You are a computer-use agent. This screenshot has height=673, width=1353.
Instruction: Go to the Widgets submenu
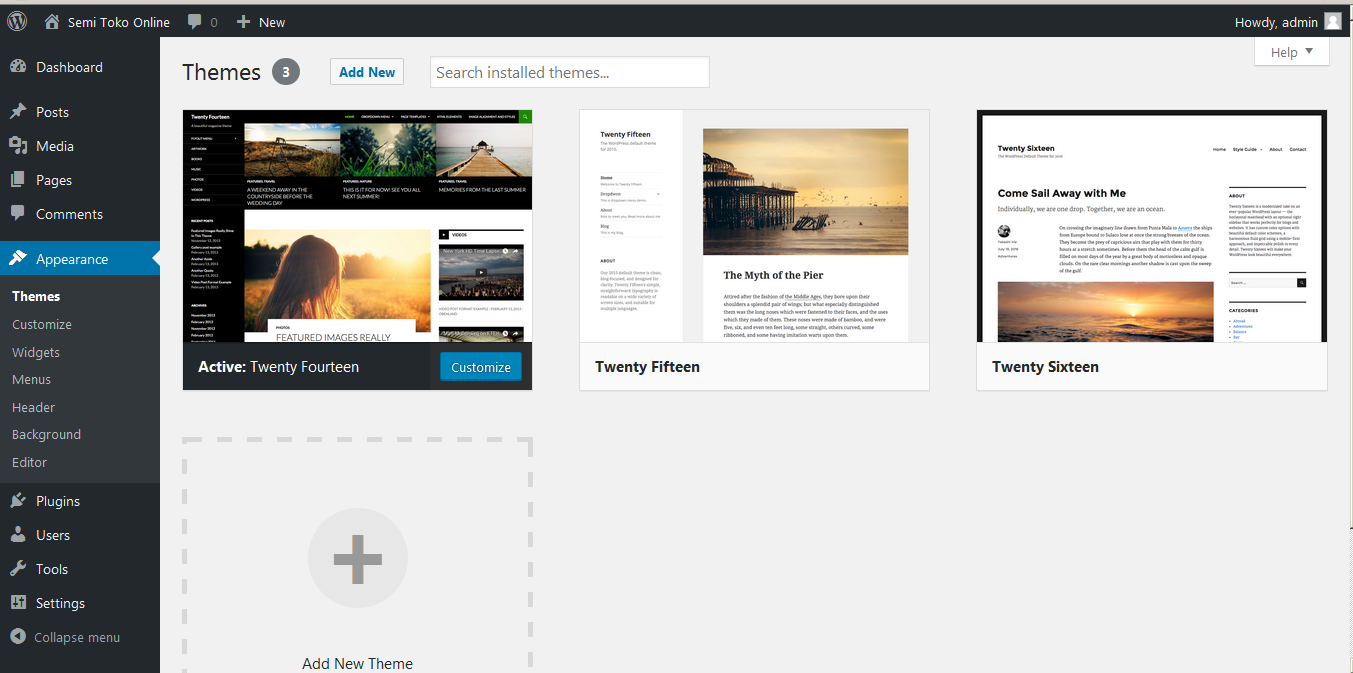tap(36, 352)
